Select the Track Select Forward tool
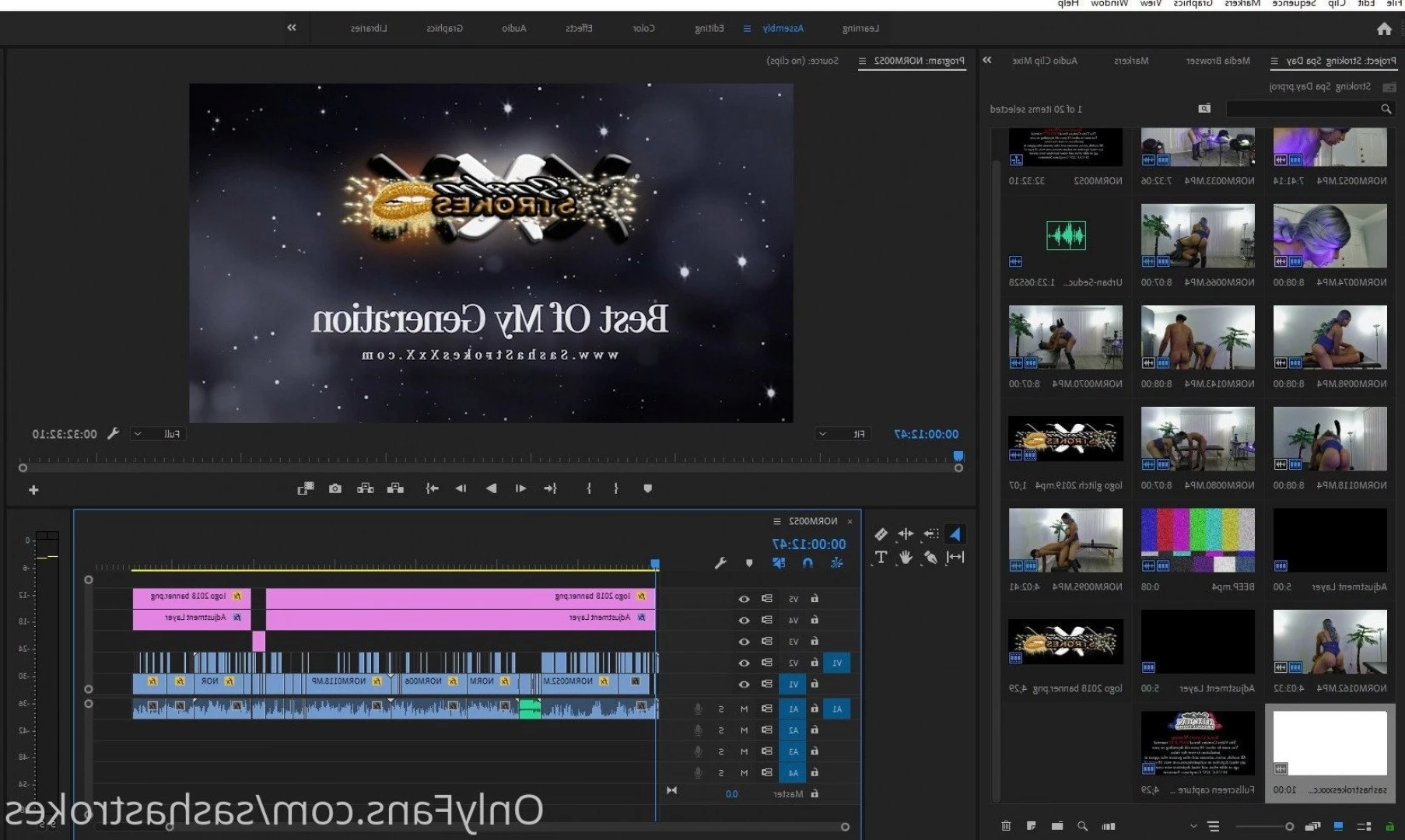This screenshot has height=840, width=1405. [930, 534]
